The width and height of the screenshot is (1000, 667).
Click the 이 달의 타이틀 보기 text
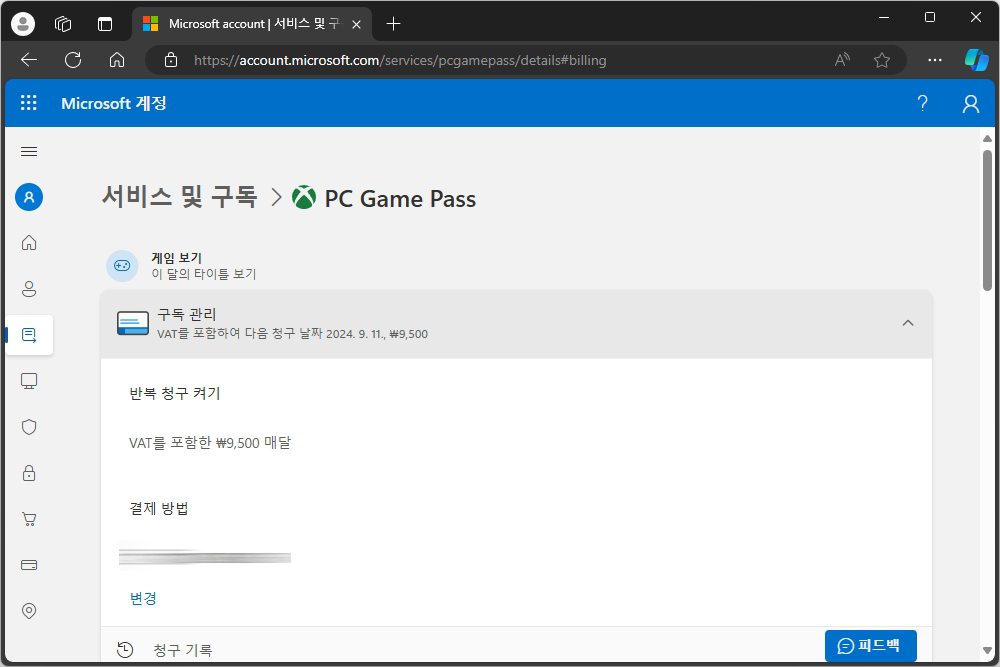[x=203, y=274]
